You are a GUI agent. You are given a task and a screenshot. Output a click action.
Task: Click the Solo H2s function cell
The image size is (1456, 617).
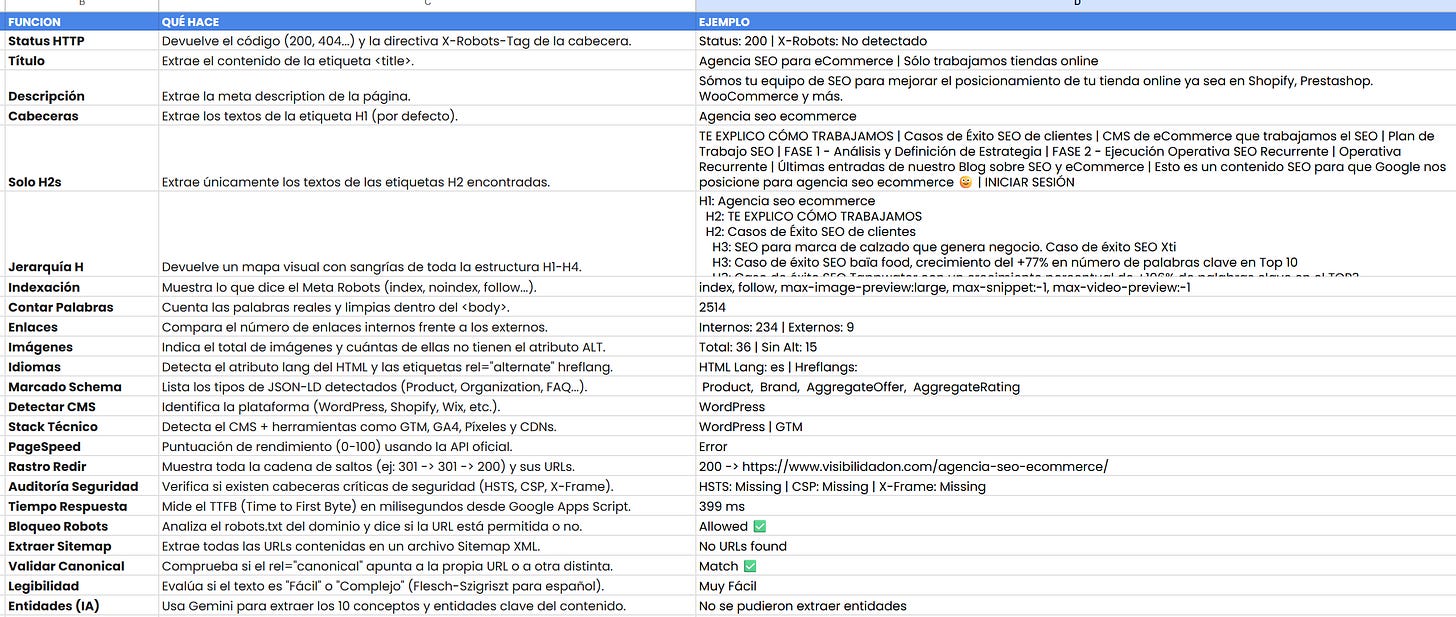(80, 158)
